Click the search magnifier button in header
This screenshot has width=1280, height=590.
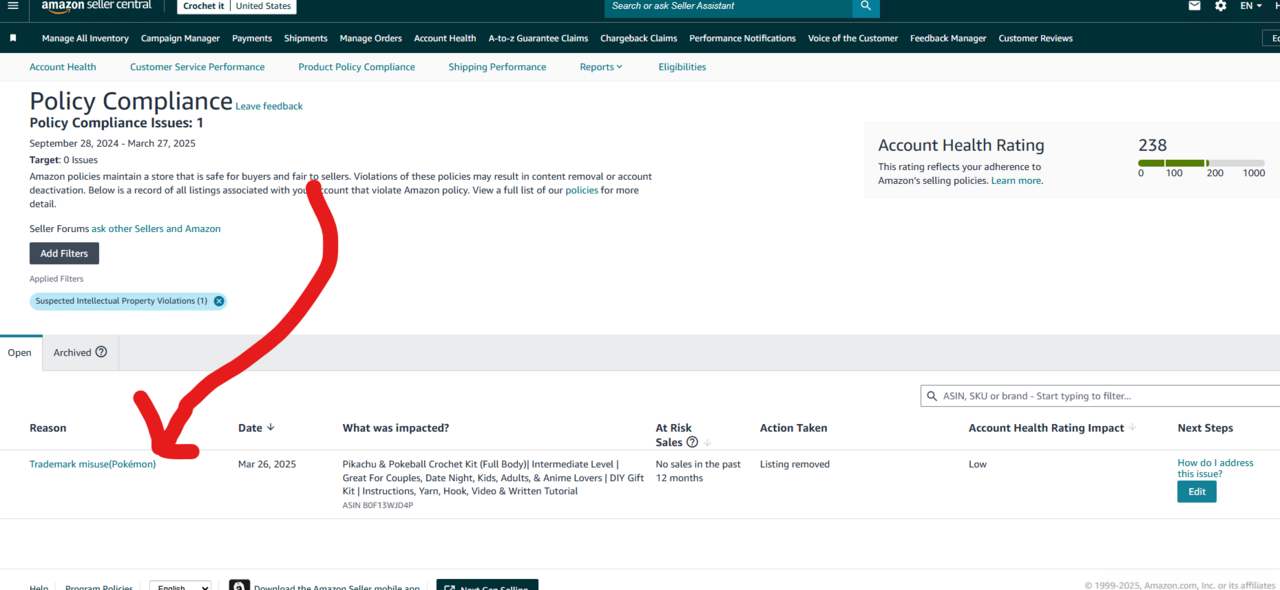pyautogui.click(x=866, y=7)
